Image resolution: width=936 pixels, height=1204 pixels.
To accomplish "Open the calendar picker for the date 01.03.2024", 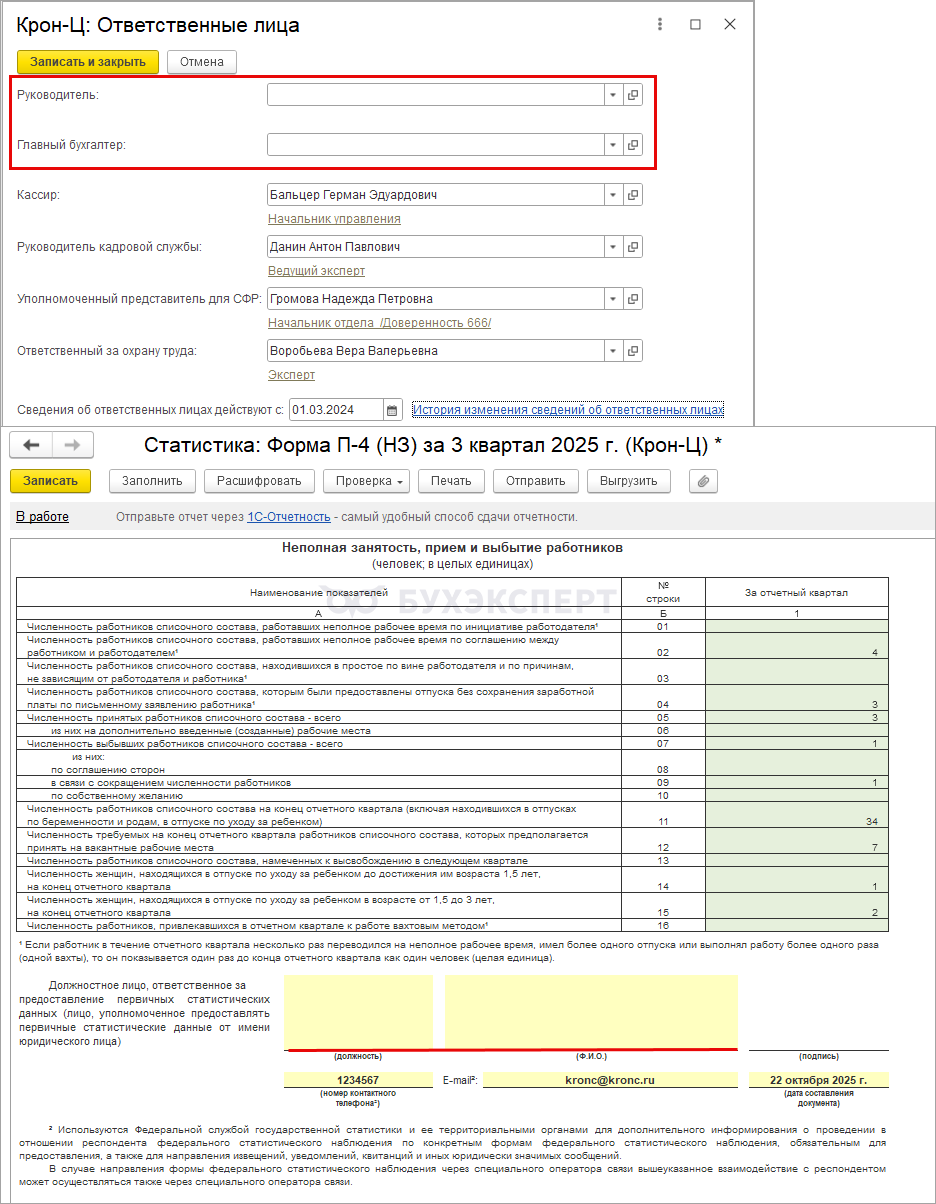I will (x=393, y=409).
